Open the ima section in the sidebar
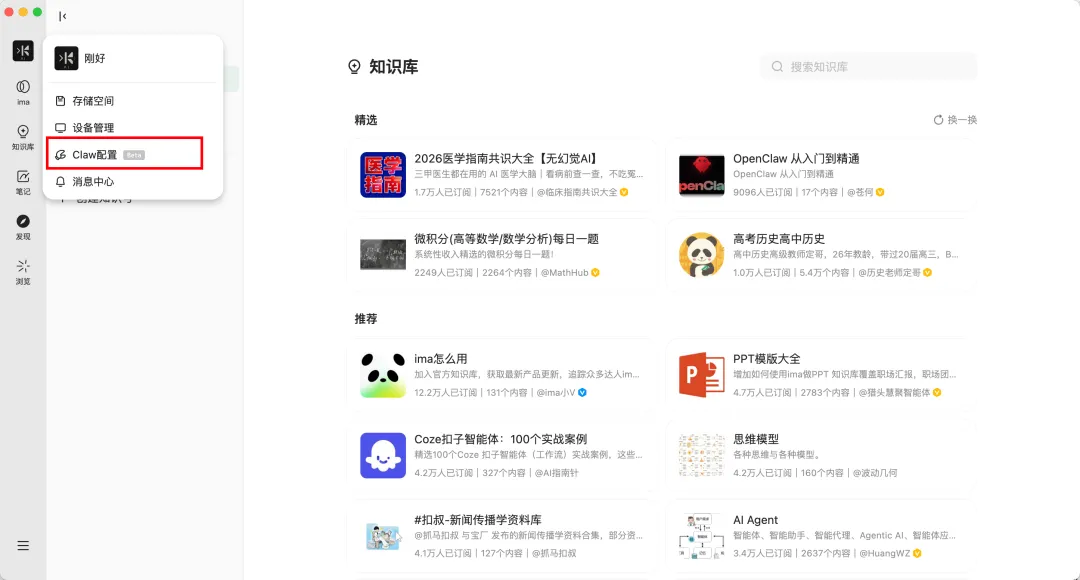The image size is (1080, 580). click(x=23, y=92)
